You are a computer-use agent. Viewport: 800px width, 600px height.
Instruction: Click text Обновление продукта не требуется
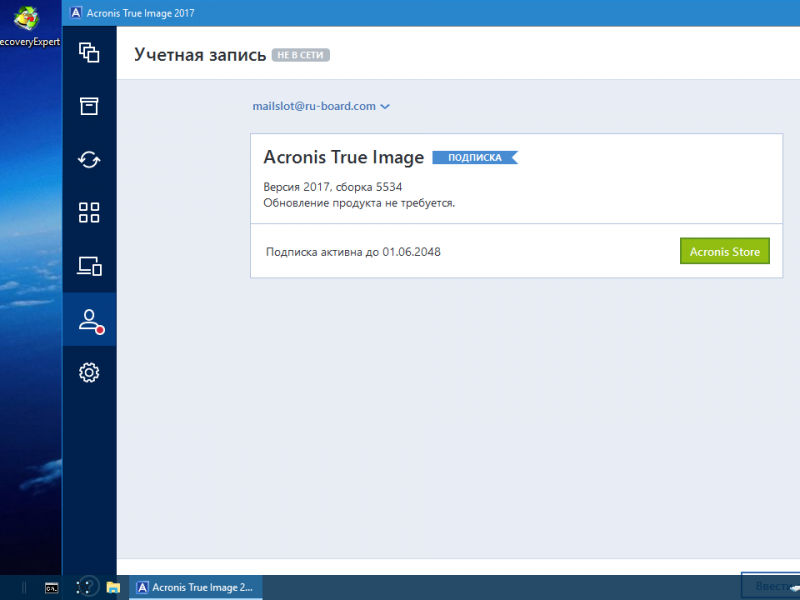click(x=359, y=203)
